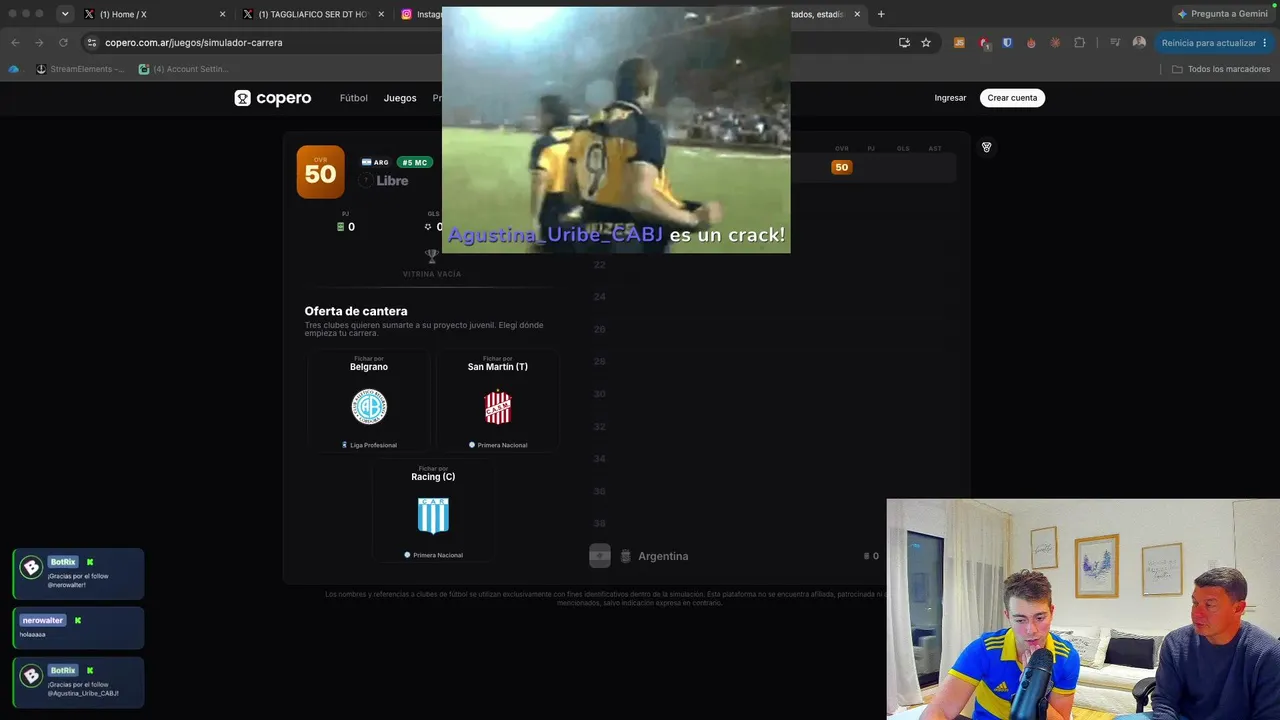Open the red flame extension
Screen dimensions: 1280x720
tap(1031, 43)
